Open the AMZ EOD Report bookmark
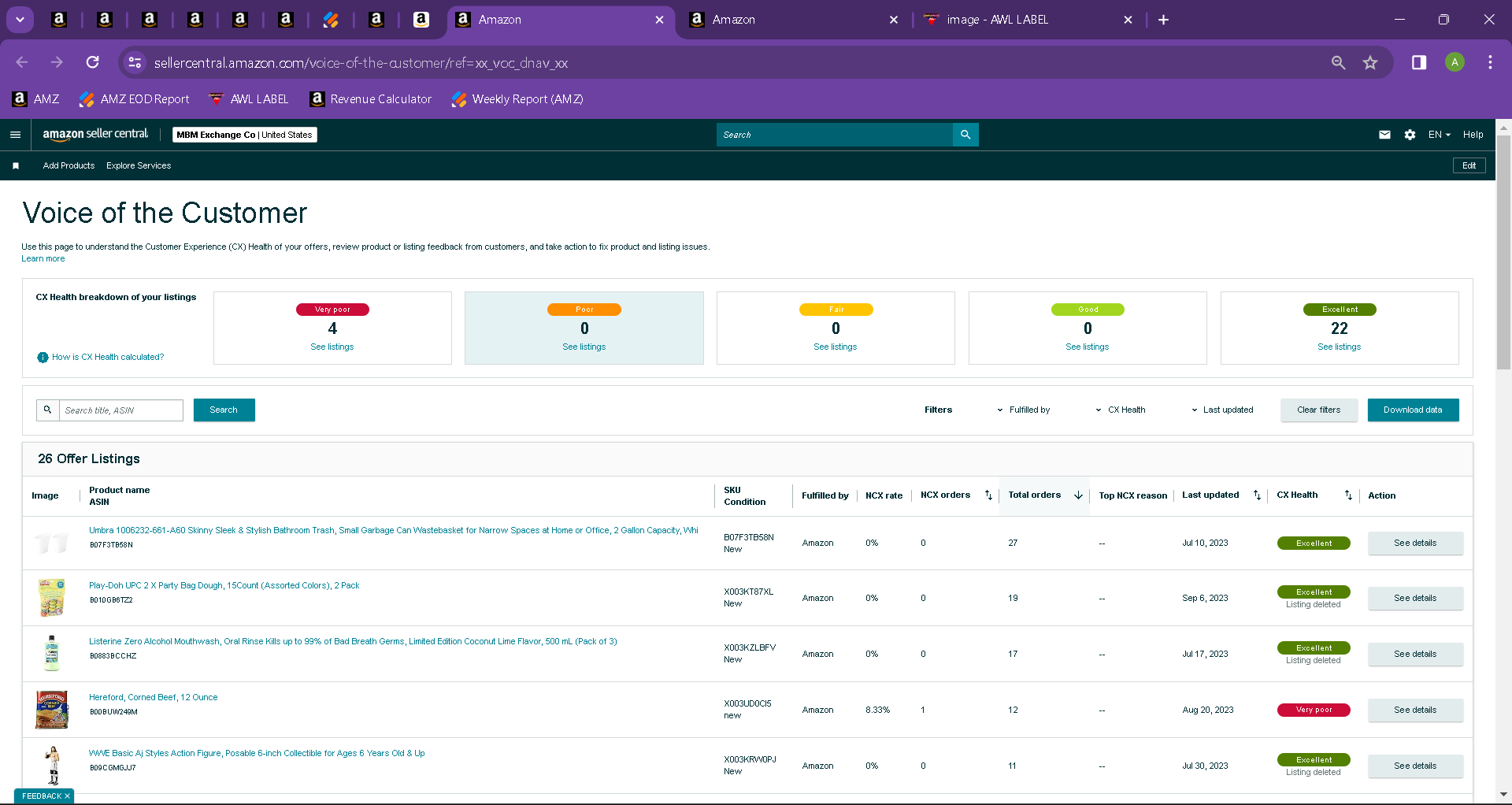This screenshot has height=805, width=1512. pos(134,99)
